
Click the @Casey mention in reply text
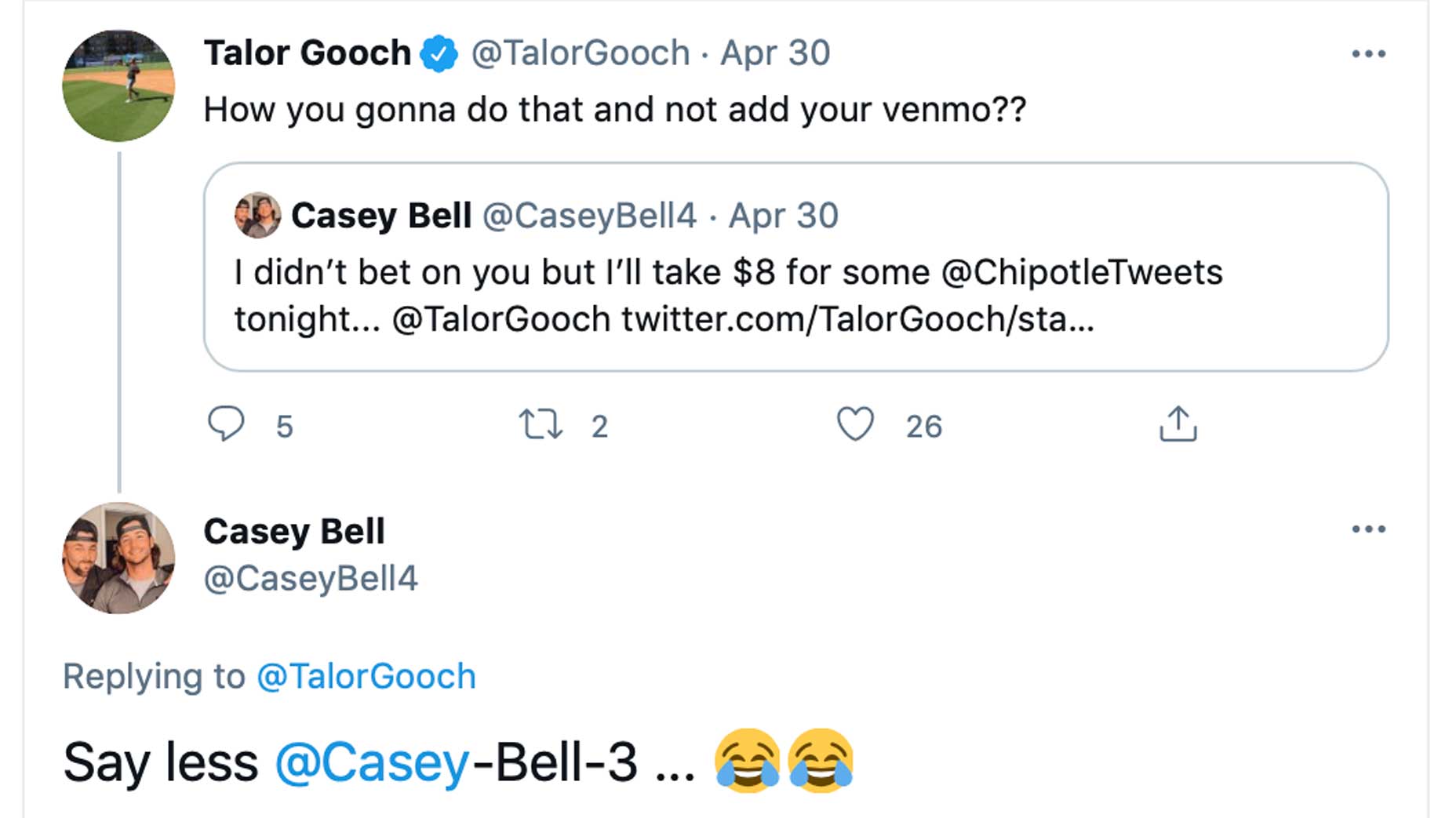tap(372, 762)
